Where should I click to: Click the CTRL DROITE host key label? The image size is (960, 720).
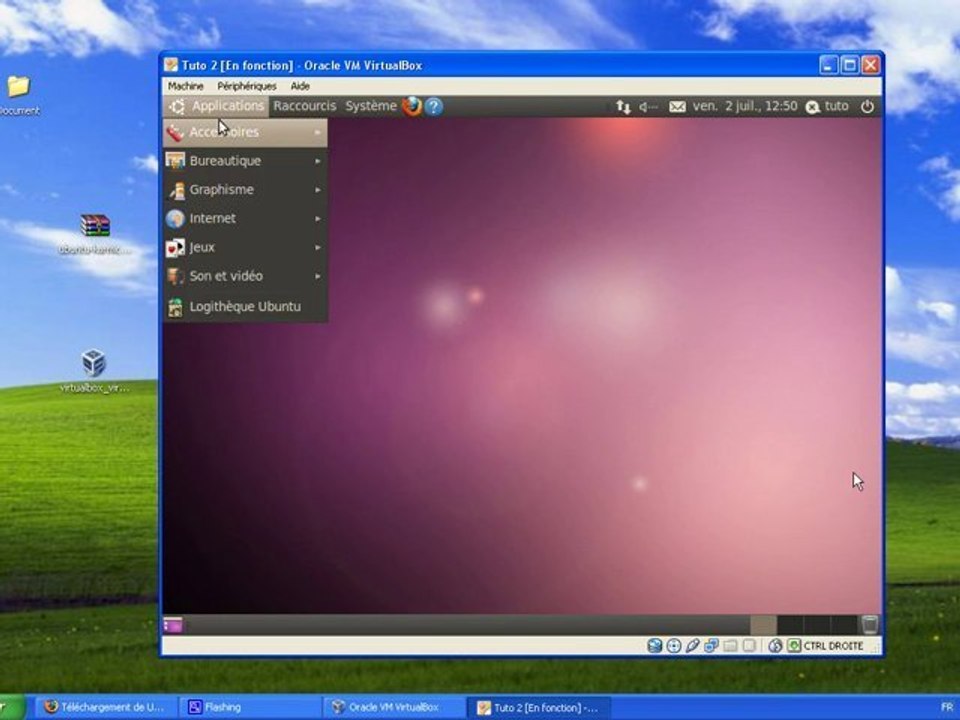[833, 646]
